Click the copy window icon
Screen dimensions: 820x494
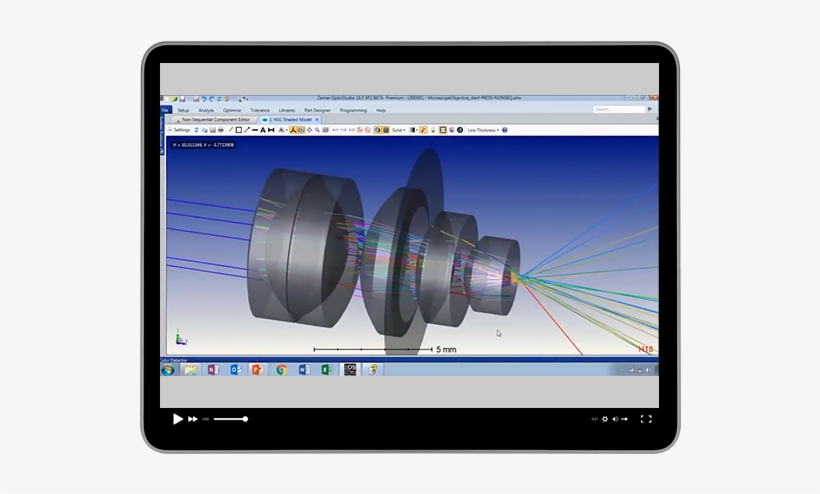coord(204,130)
